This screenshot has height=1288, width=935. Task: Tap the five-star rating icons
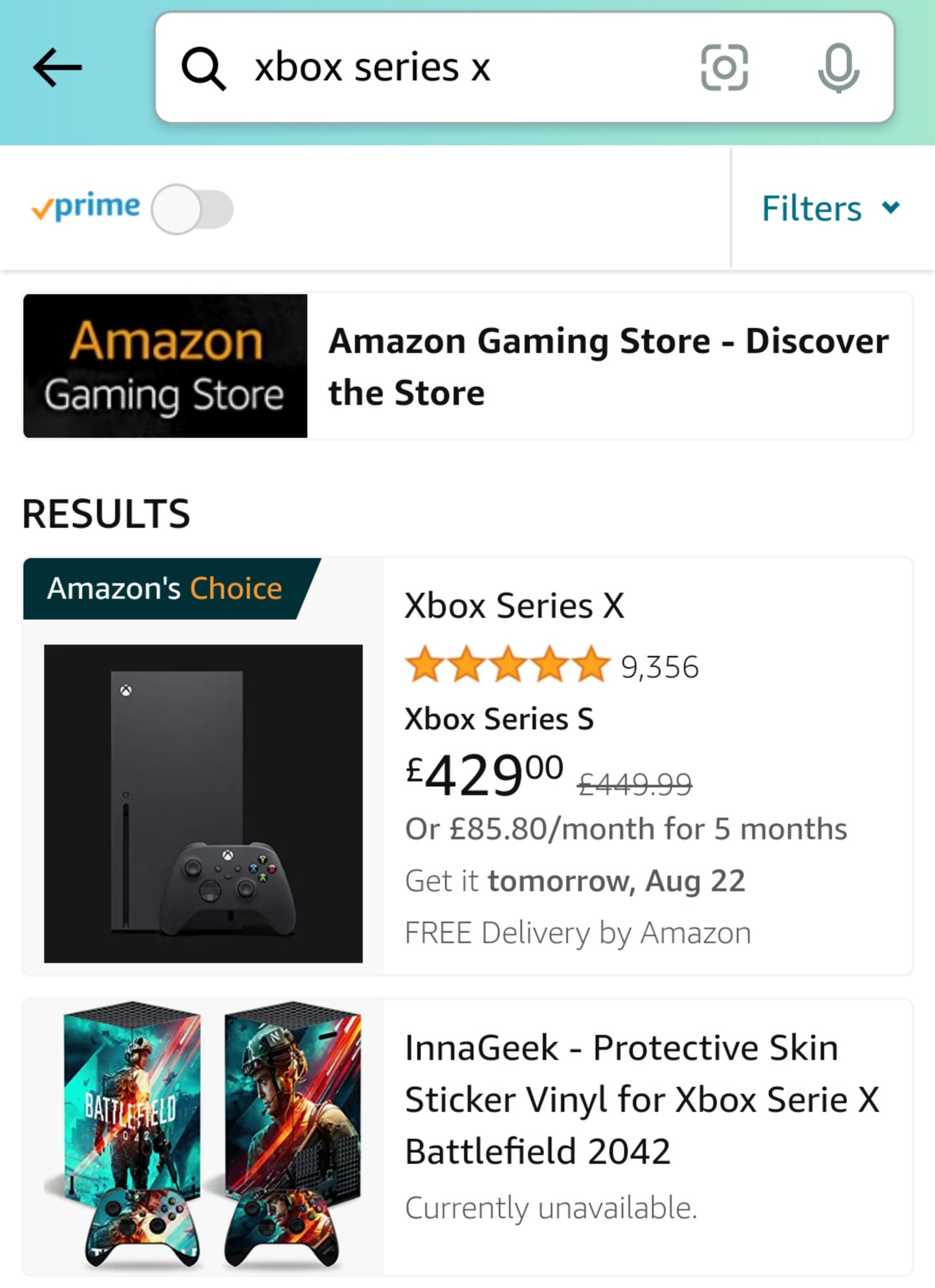(x=508, y=665)
